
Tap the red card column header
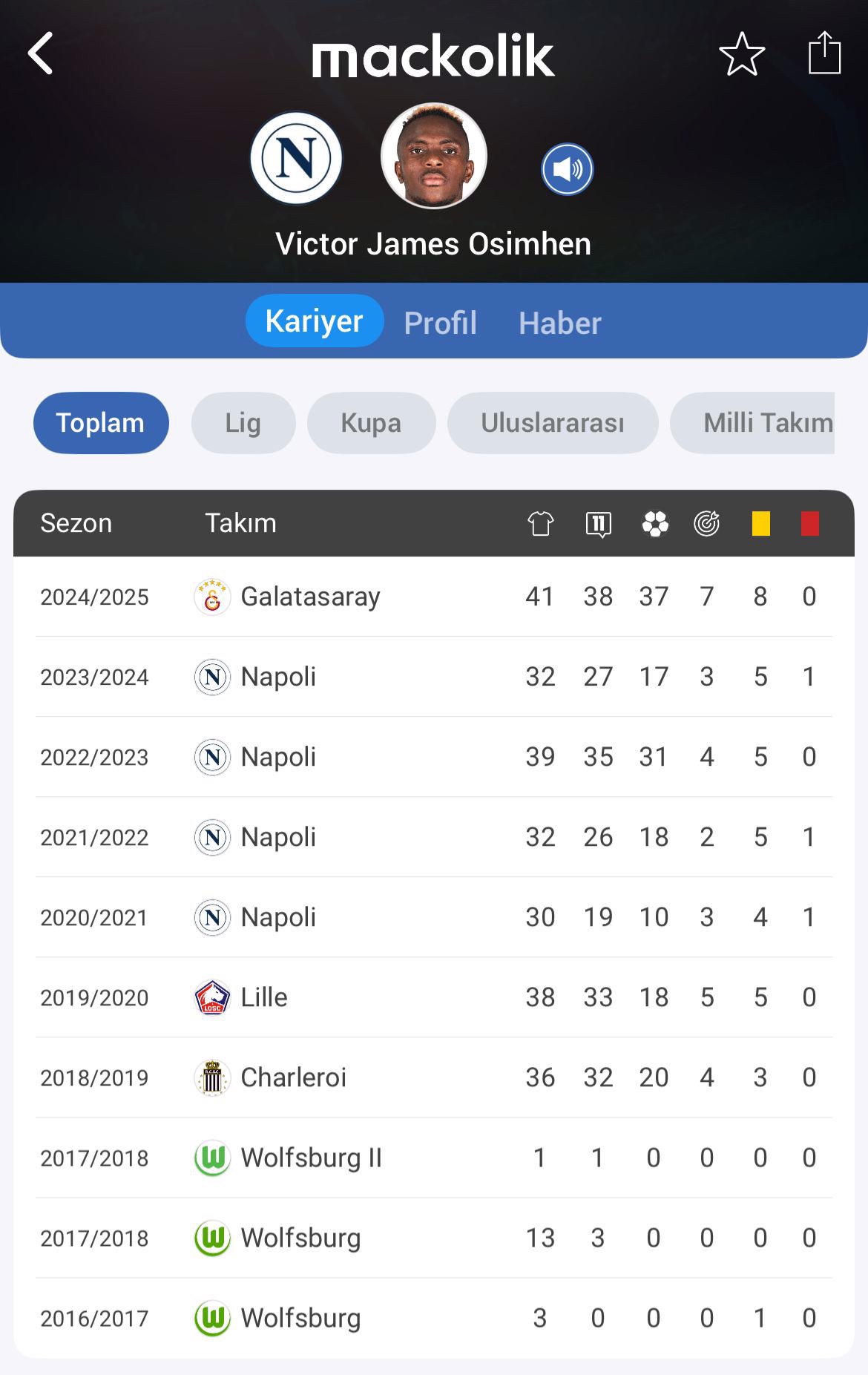[810, 523]
